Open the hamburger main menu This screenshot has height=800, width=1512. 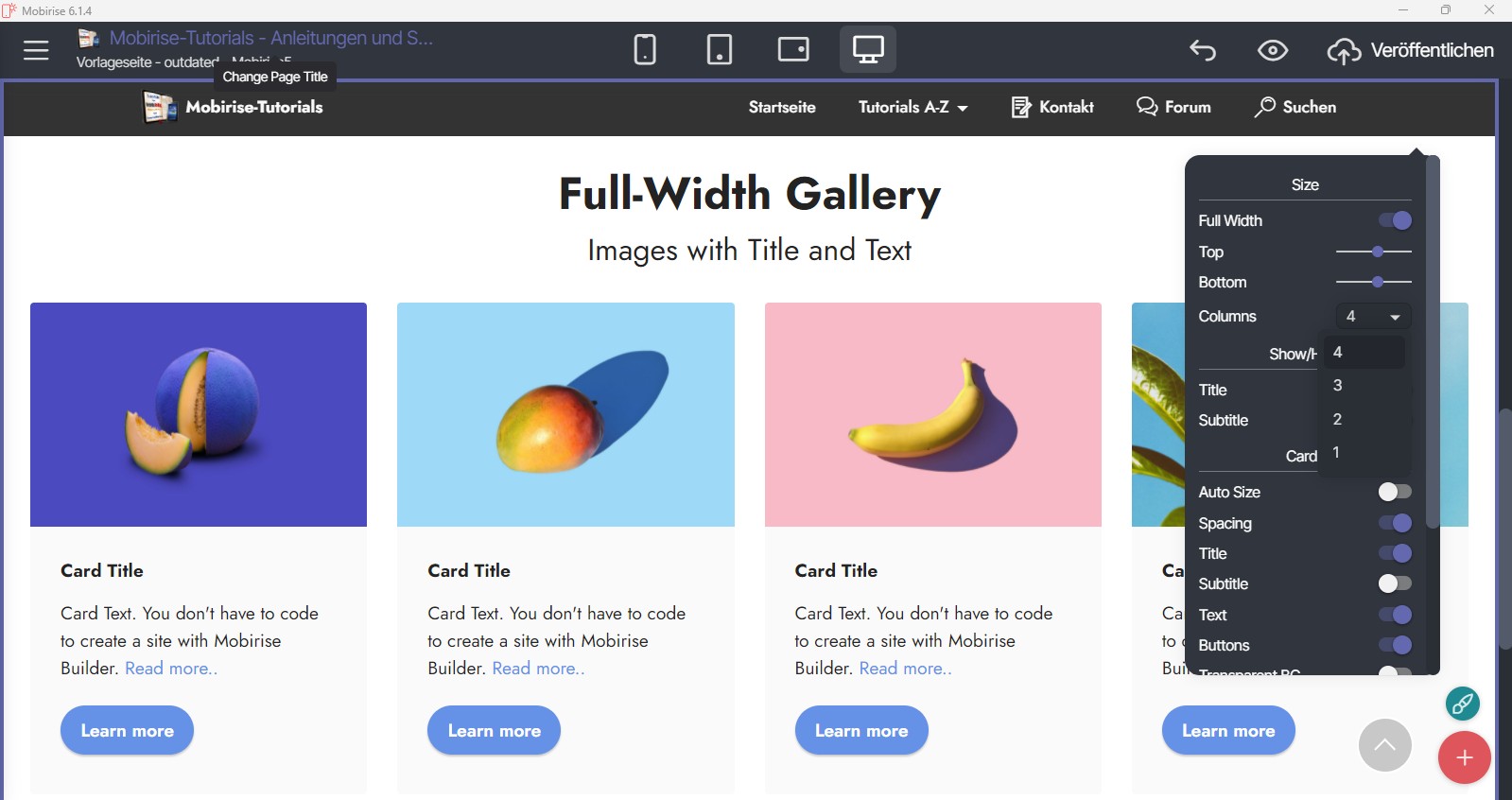(x=36, y=50)
